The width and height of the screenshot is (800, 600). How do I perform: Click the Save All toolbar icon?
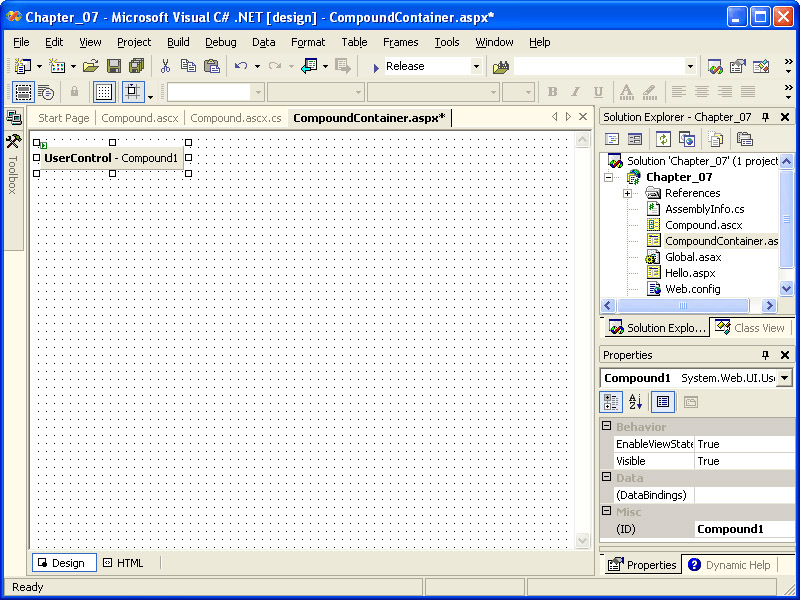[136, 66]
